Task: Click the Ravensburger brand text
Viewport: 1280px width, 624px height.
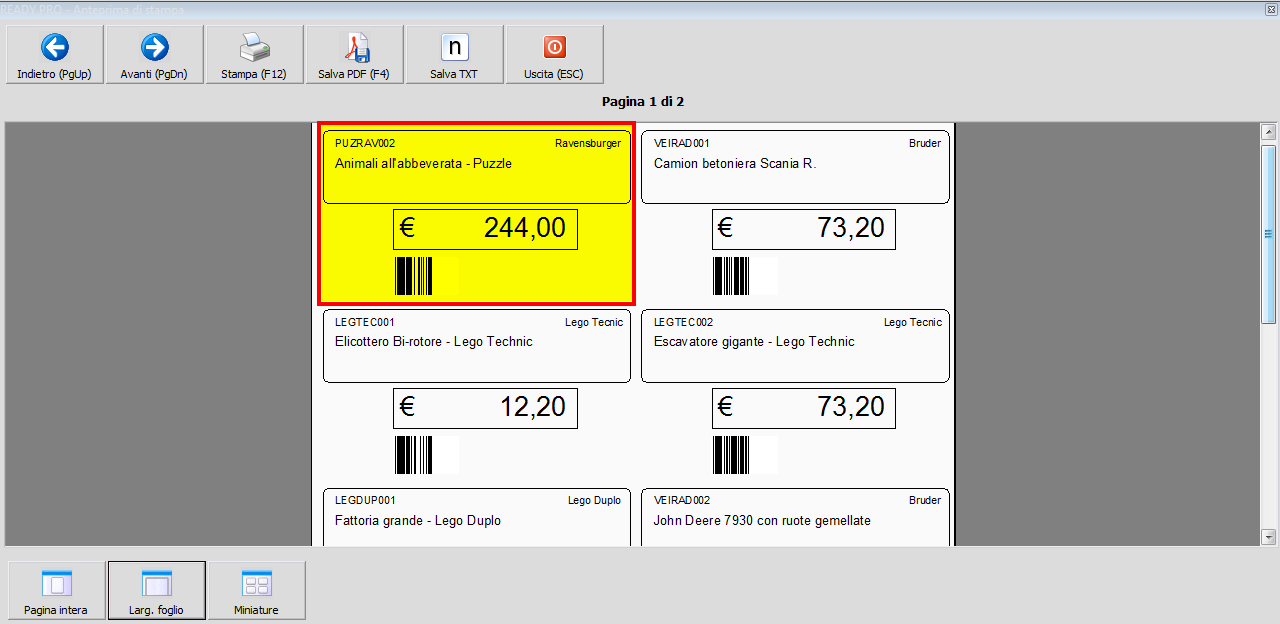Action: (x=588, y=143)
